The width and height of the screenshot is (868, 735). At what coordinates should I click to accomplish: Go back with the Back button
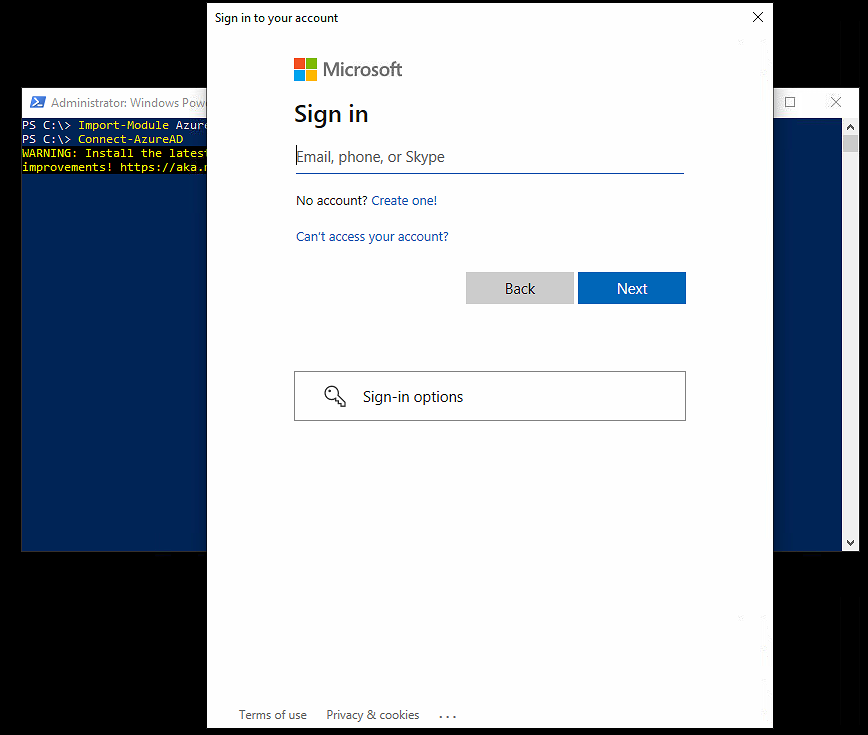[520, 288]
